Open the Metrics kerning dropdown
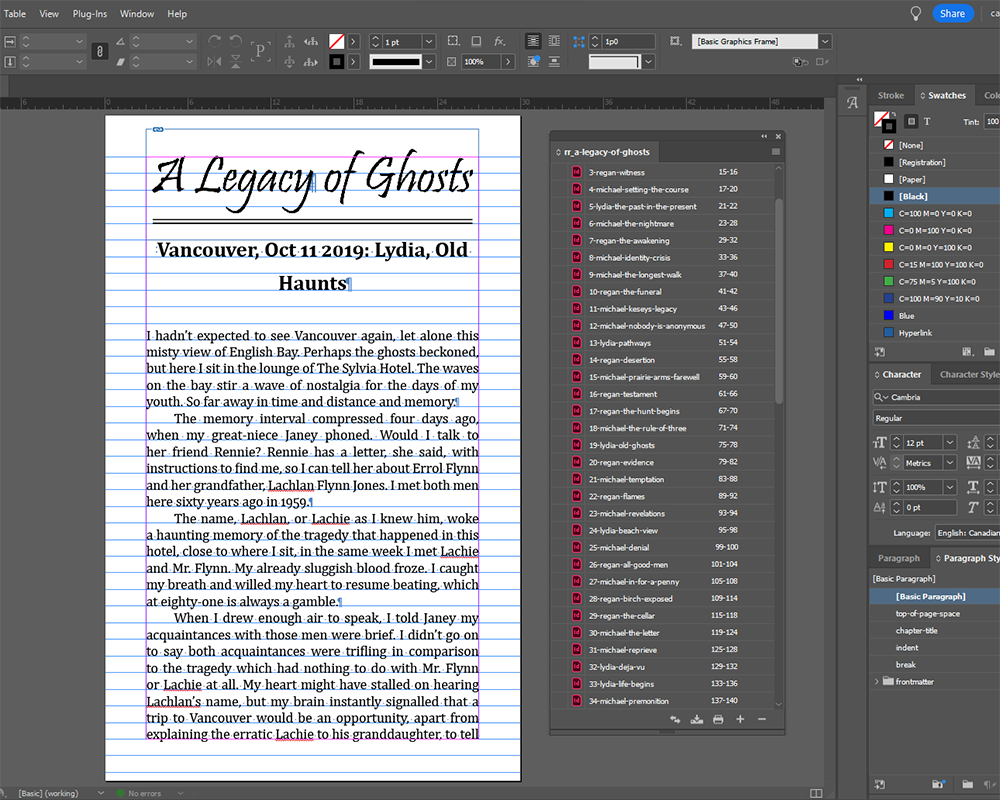Image resolution: width=1000 pixels, height=800 pixels. tap(950, 463)
